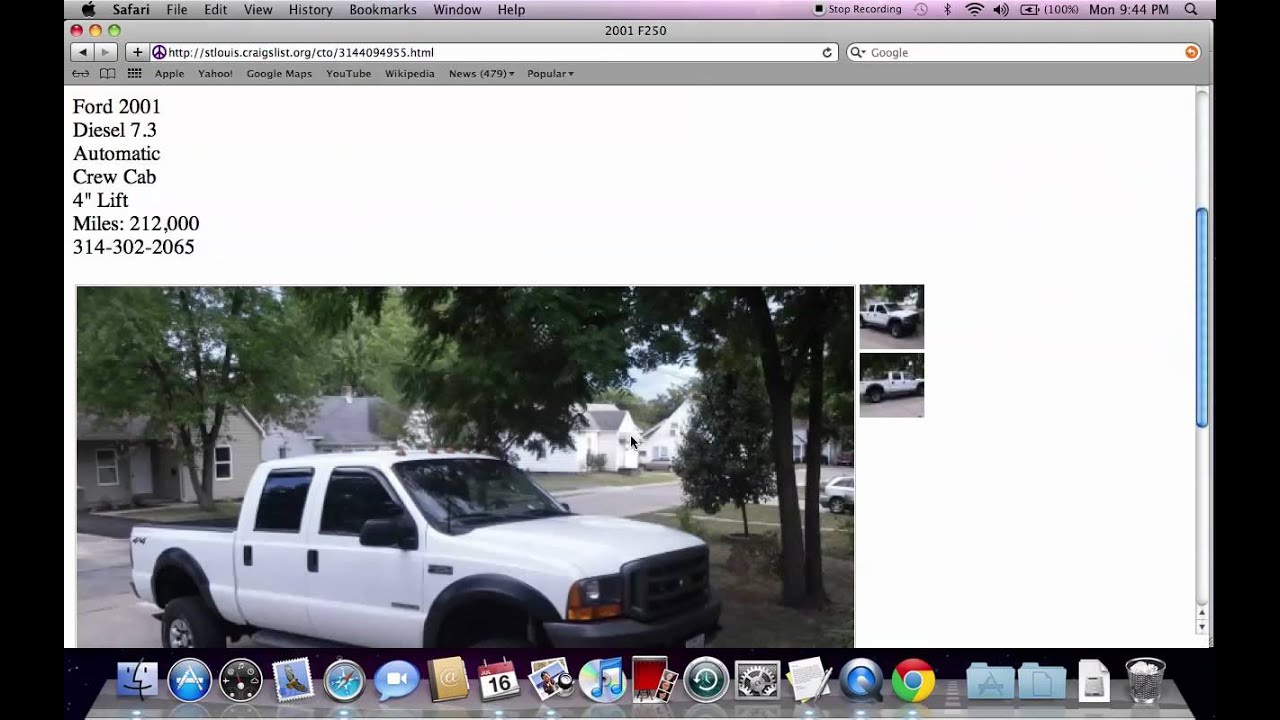This screenshot has width=1280, height=720.
Task: Open Dashboard from the Dock
Action: coord(241,681)
